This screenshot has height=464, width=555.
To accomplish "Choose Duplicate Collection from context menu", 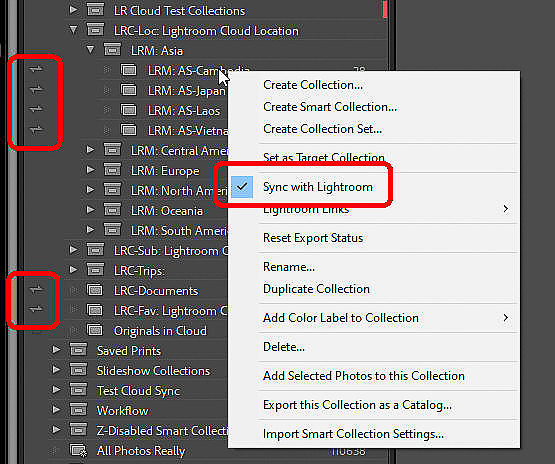I will tap(316, 289).
